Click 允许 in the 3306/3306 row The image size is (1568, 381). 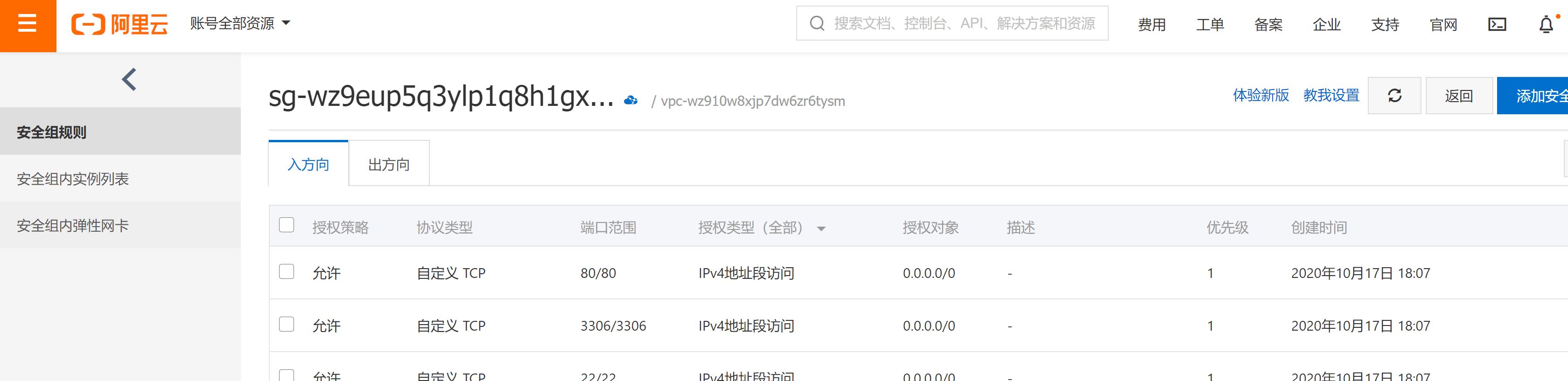coord(326,326)
